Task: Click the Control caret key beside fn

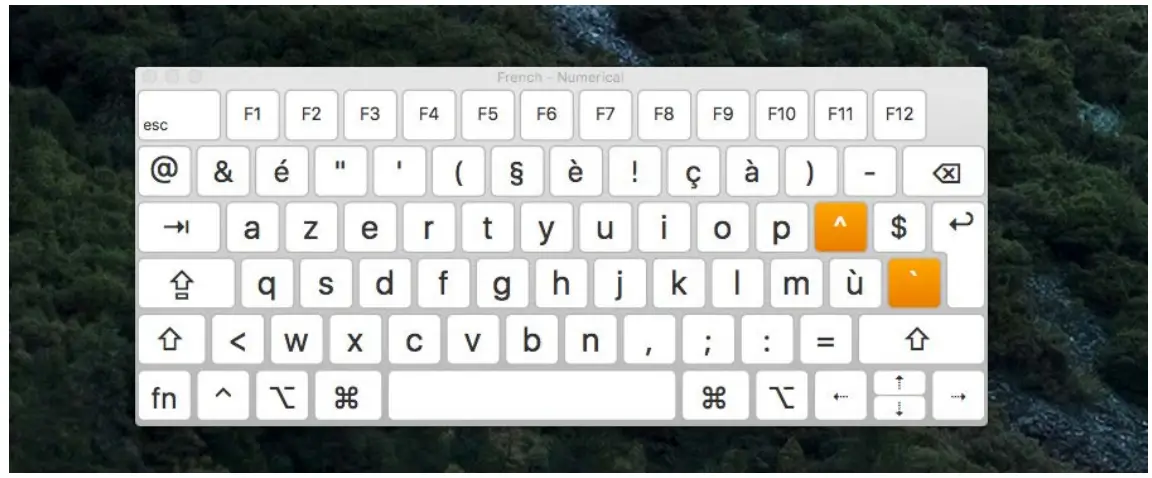Action: [x=223, y=396]
